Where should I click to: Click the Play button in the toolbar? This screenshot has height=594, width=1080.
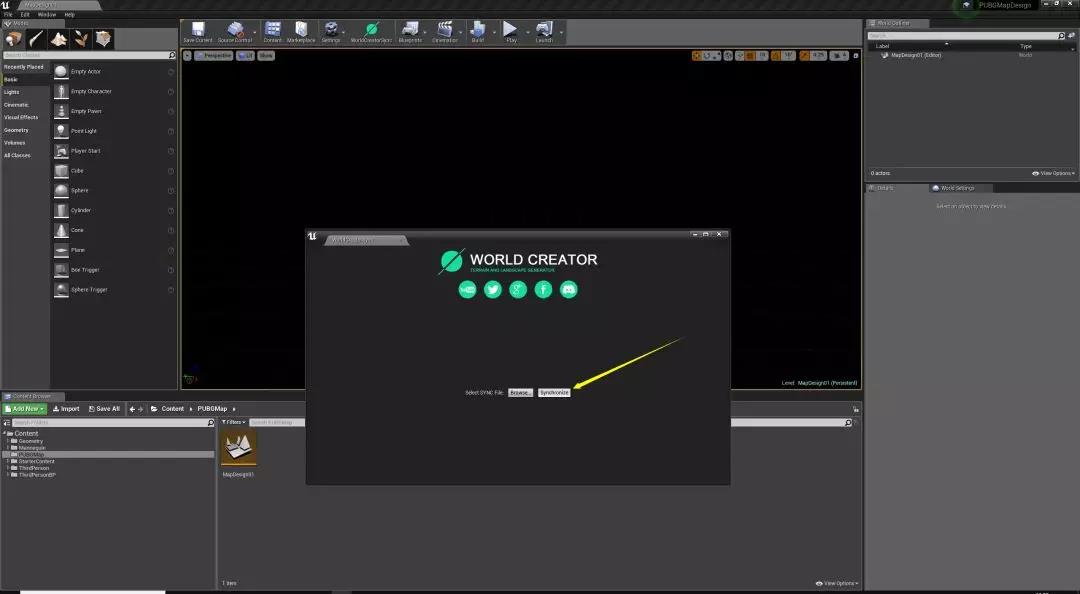(x=510, y=32)
